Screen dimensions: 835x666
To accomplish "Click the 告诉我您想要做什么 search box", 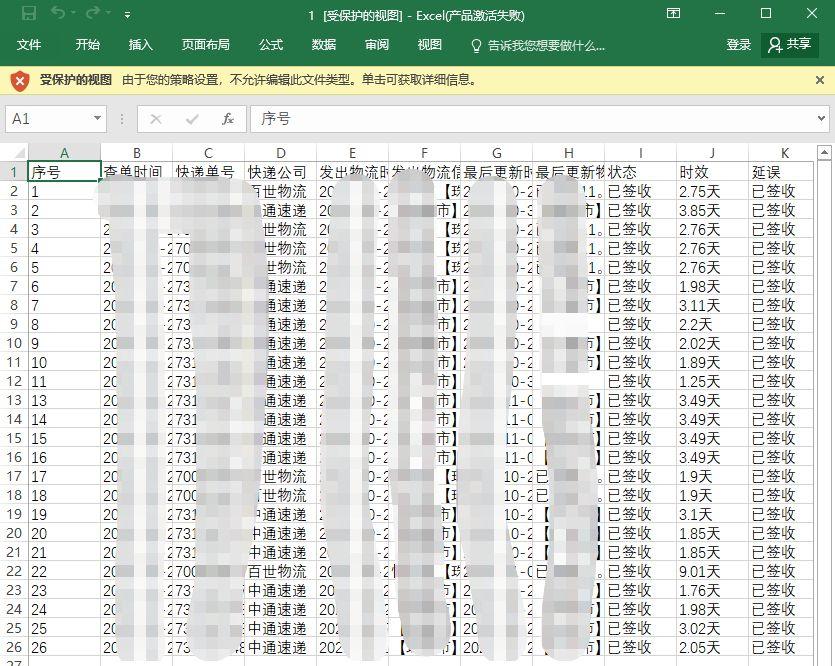I will tap(538, 46).
